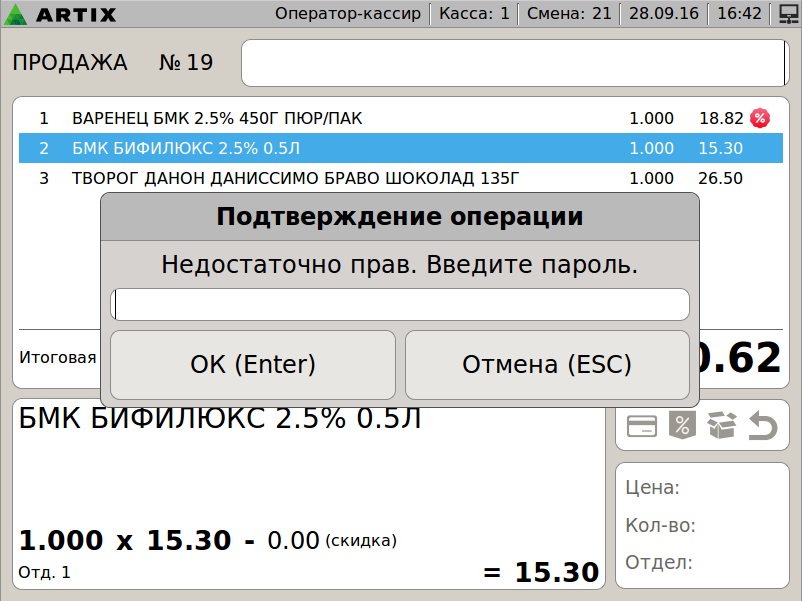The width and height of the screenshot is (802, 601).
Task: Select the БМК БИФИЛЮКС 2.5% 0.5Л row
Action: [x=400, y=148]
